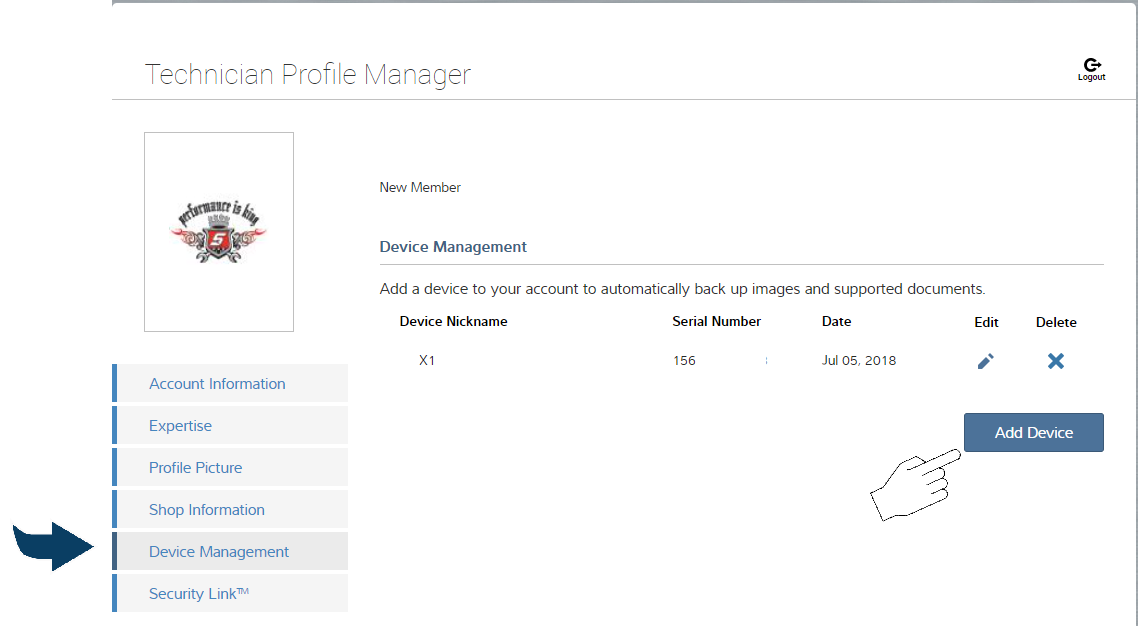Select Device Management in the sidebar
This screenshot has height=626, width=1138.
point(218,552)
